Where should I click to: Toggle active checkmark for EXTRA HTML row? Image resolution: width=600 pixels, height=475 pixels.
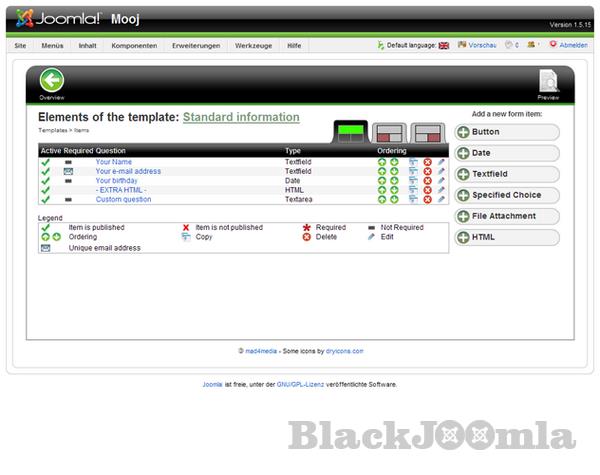pyautogui.click(x=45, y=190)
